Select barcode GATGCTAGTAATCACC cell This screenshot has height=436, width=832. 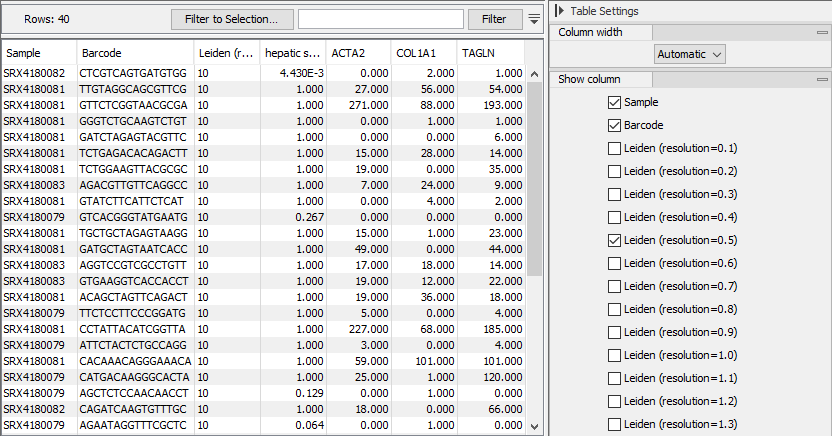[x=135, y=249]
